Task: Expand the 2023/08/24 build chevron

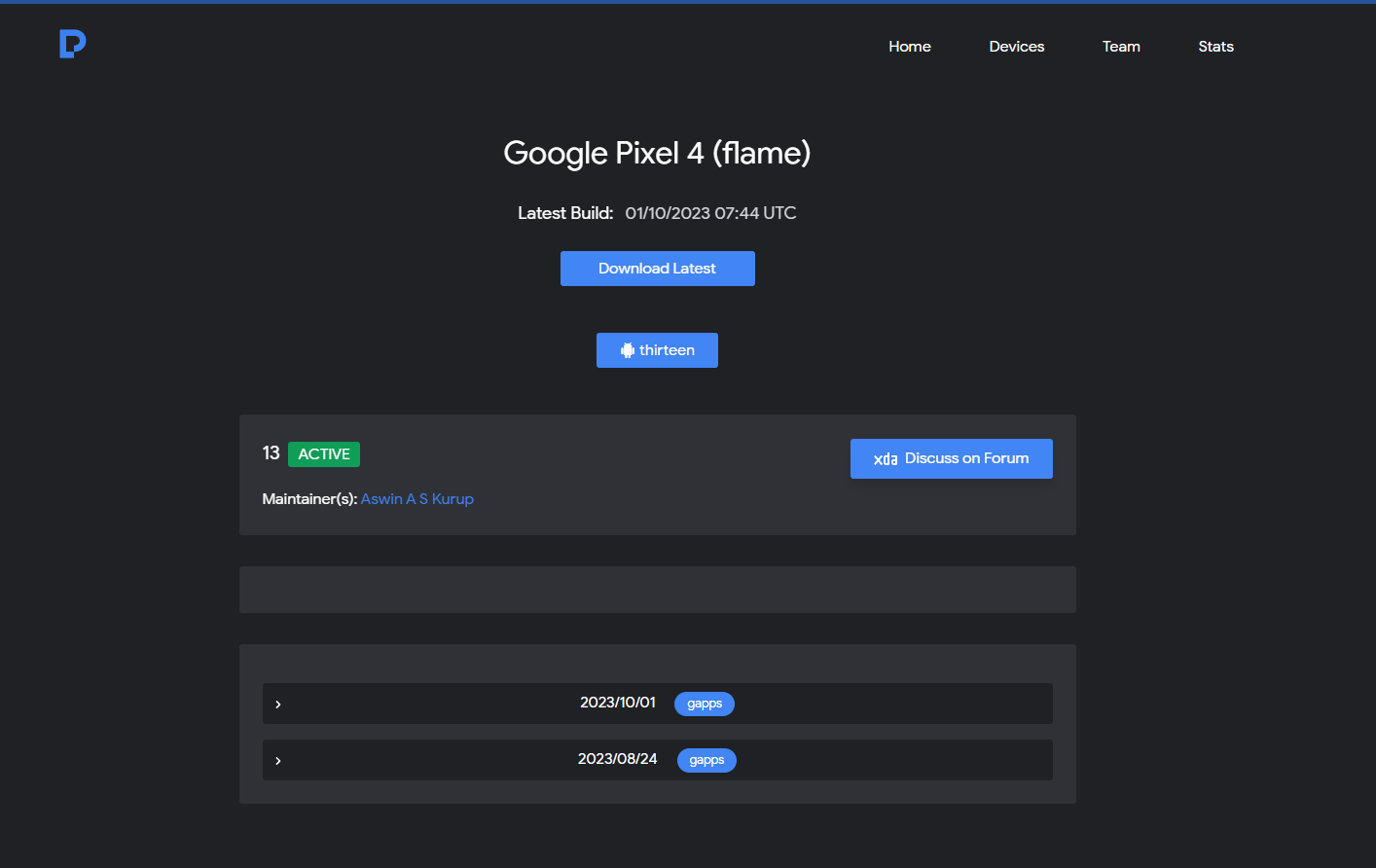Action: [278, 760]
